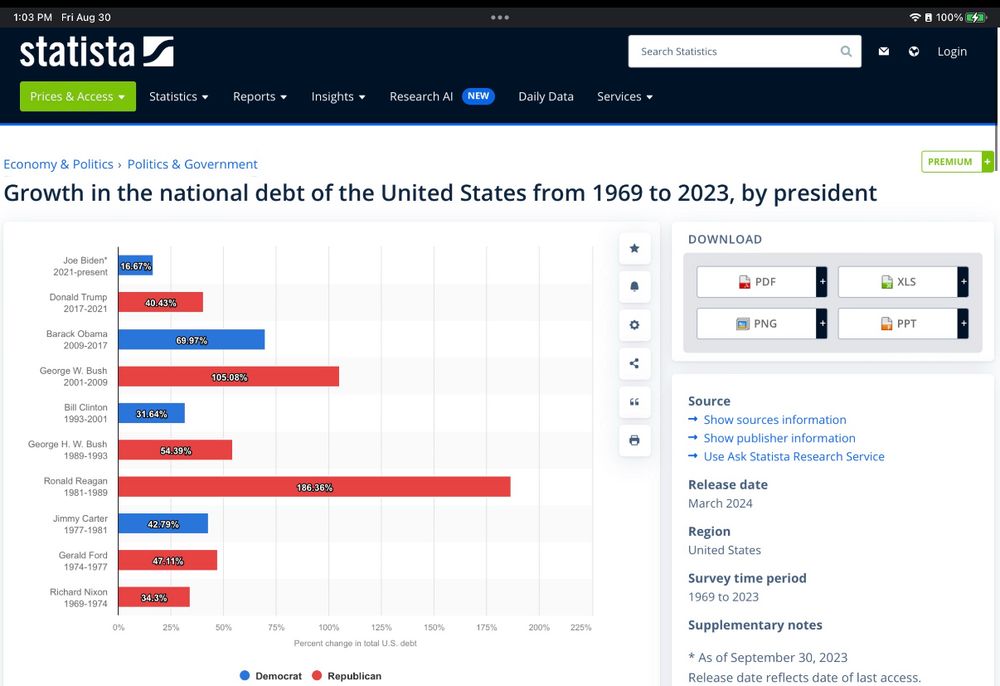Open the mail envelope icon
Viewport: 1000px width, 686px height.
click(883, 52)
